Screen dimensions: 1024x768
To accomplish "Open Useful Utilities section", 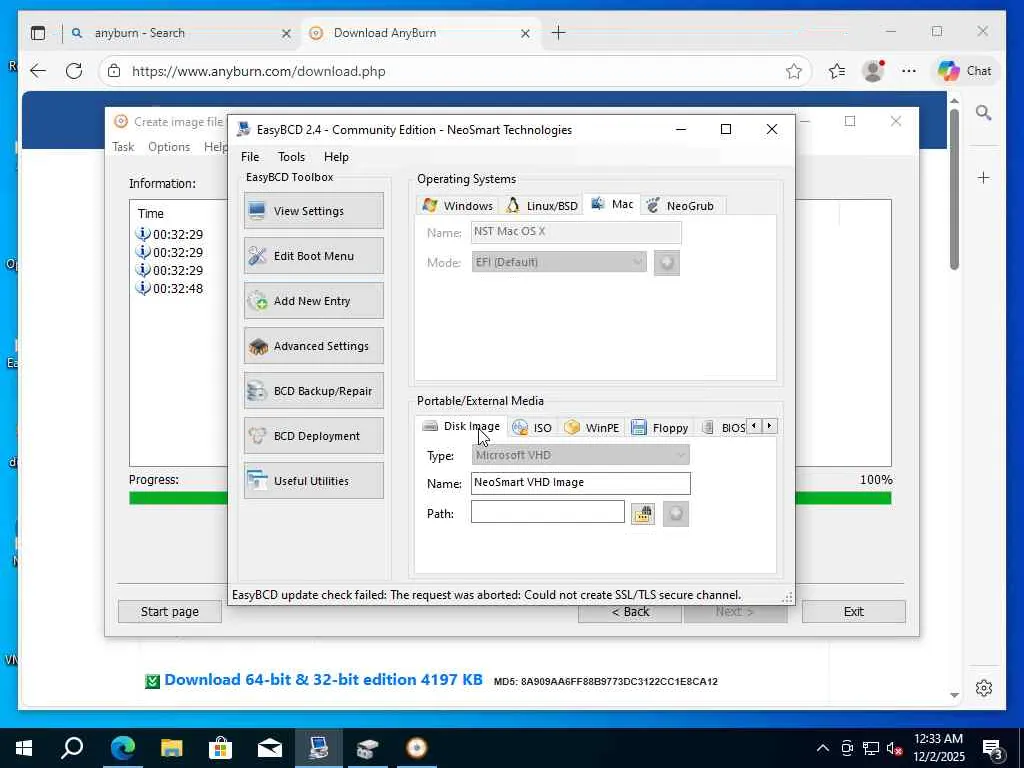I will point(313,481).
